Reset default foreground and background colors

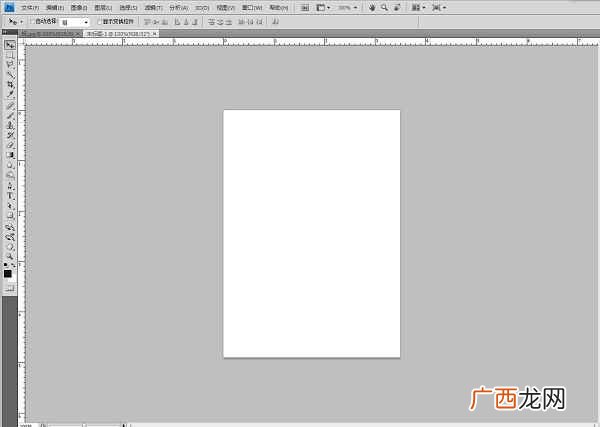(5, 265)
